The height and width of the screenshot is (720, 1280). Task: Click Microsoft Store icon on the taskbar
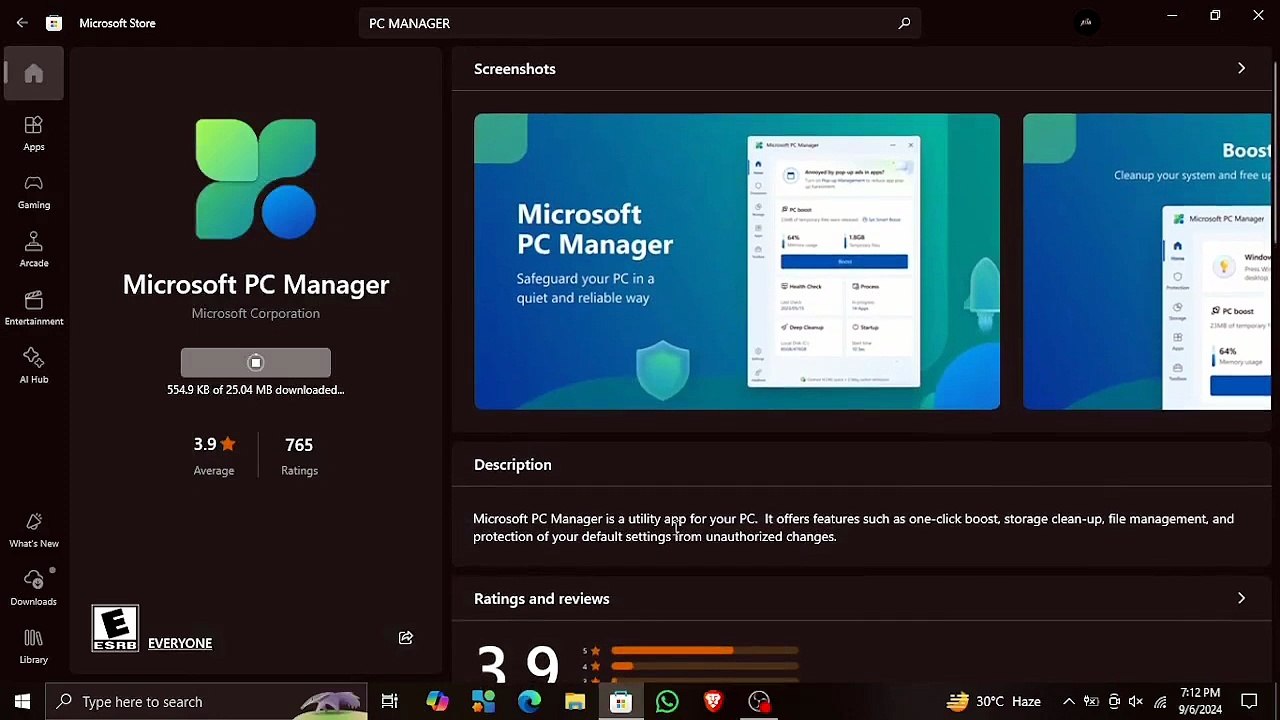point(621,702)
